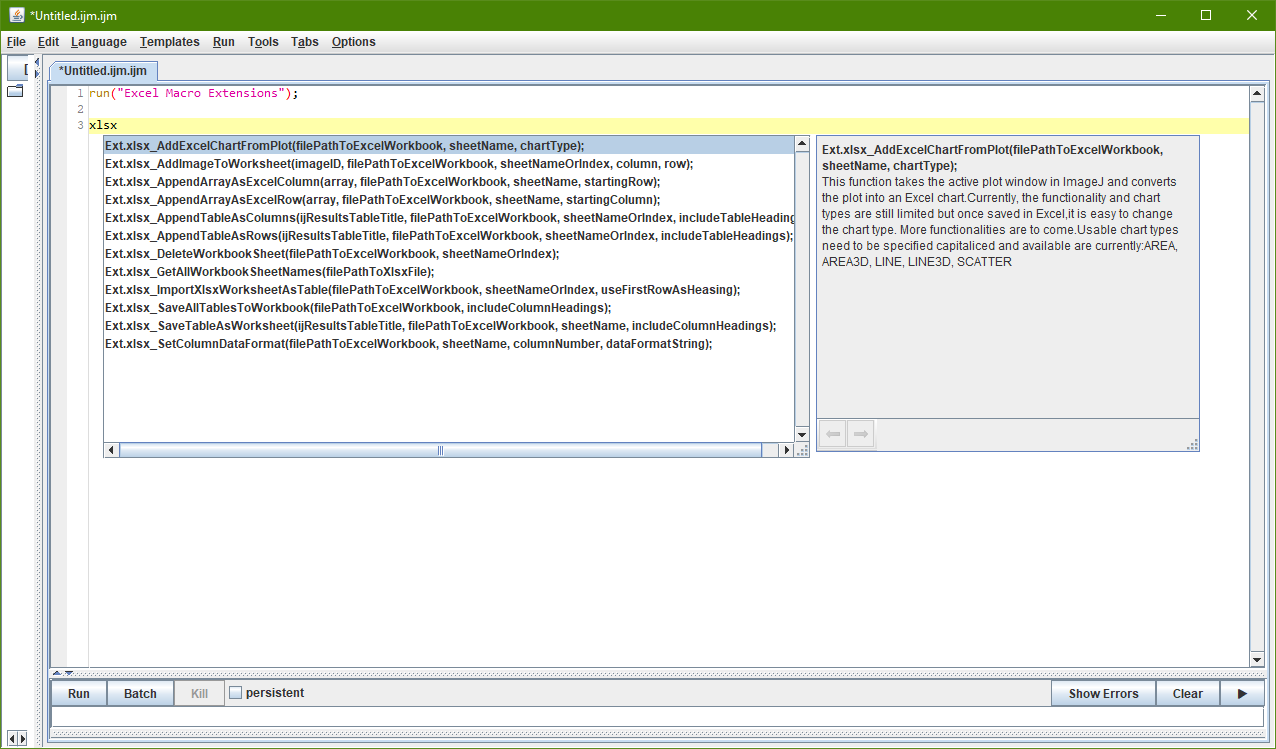Image resolution: width=1276 pixels, height=749 pixels.
Task: Collapse the left pane with the left-pointing divider arrow
Action: [38, 62]
